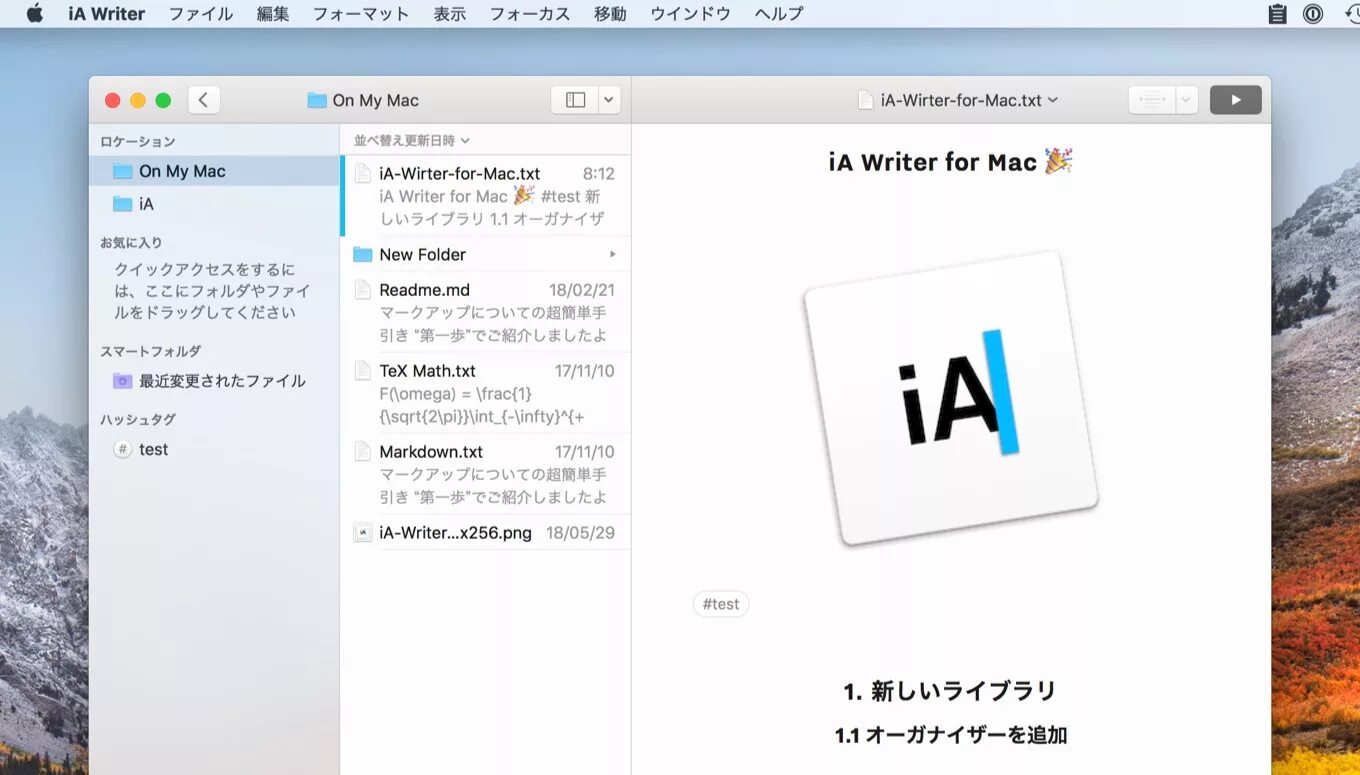Change the 並べ替え更新日時 sort order
This screenshot has height=775, width=1360.
point(411,140)
